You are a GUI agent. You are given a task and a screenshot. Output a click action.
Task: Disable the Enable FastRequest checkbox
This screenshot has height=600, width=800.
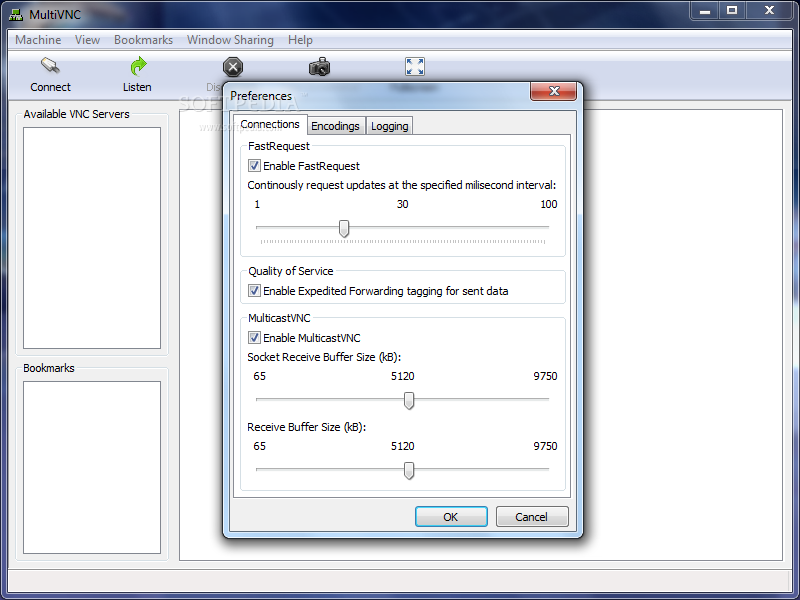(x=254, y=165)
